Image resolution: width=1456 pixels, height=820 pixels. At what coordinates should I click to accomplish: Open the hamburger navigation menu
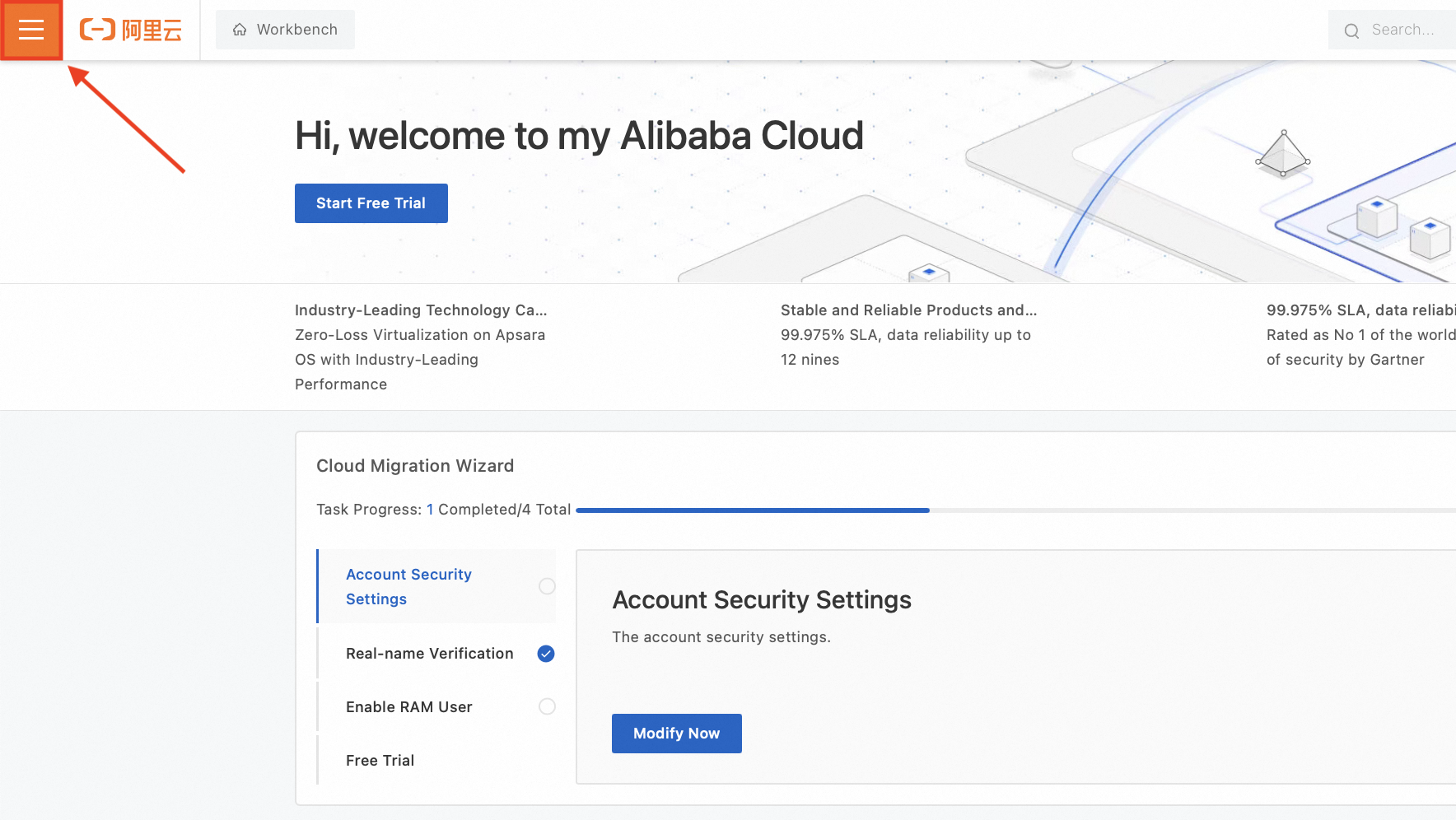31,30
